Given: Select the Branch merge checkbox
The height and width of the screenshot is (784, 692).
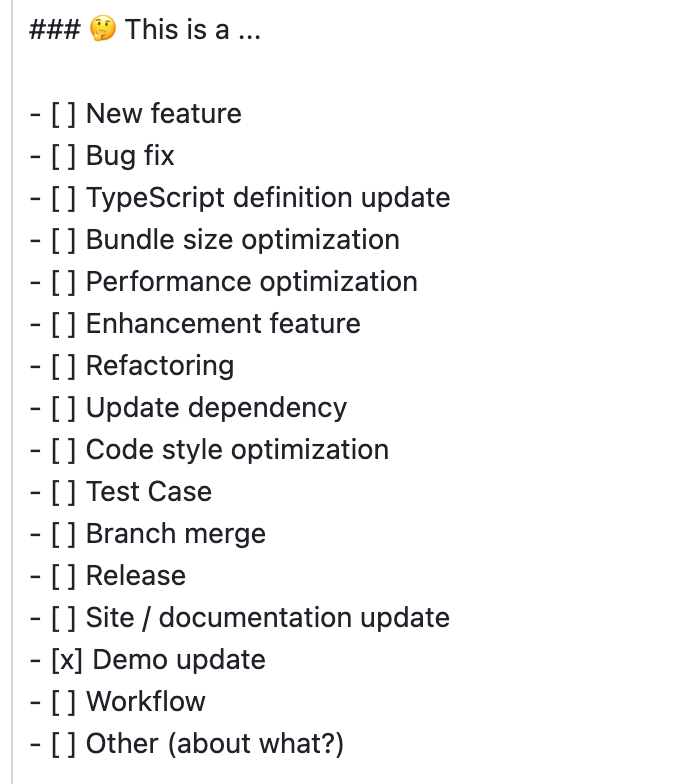Looking at the screenshot, I should coord(63,534).
